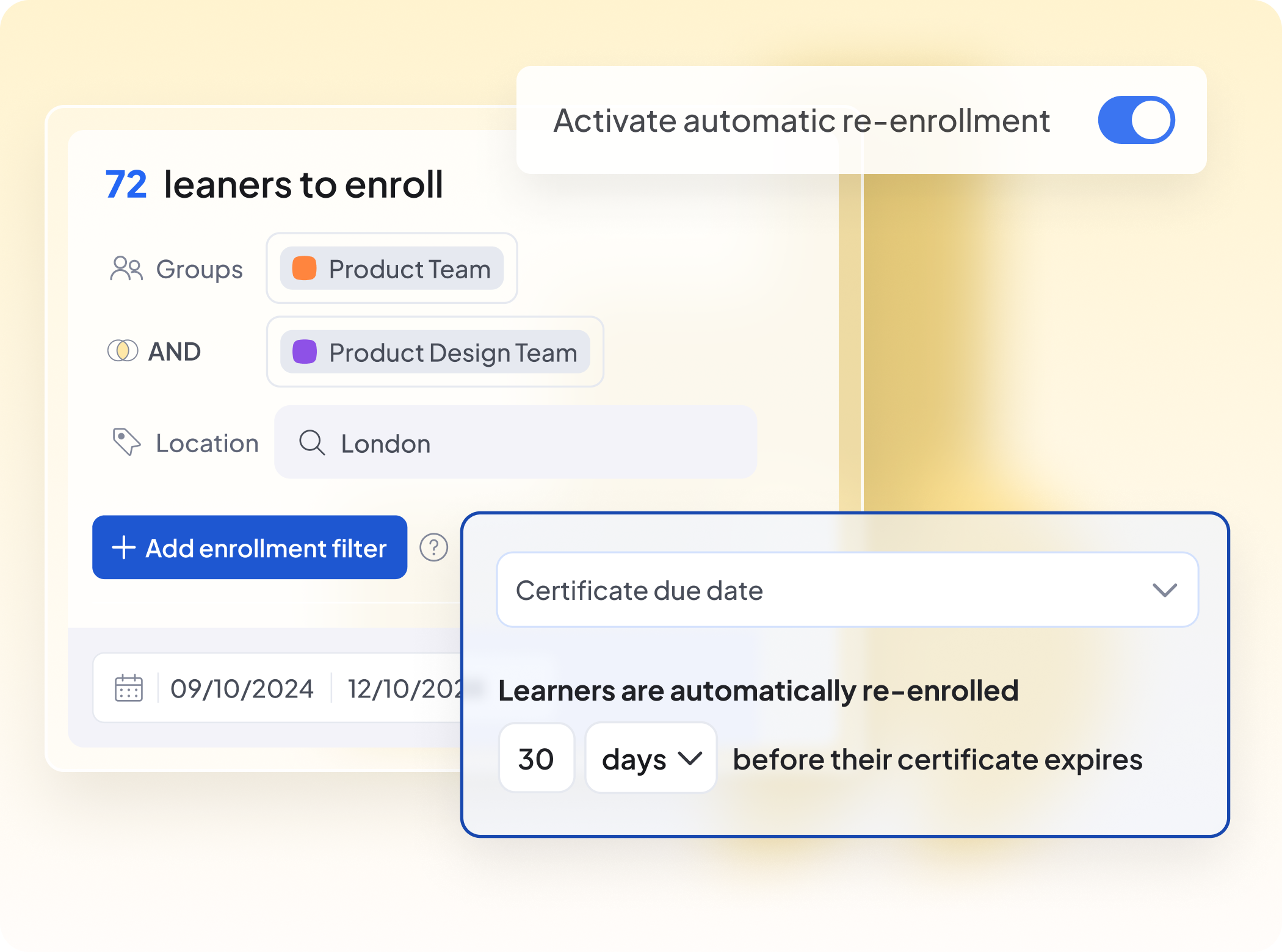Click the Groups people icon
The image size is (1282, 952).
[x=126, y=267]
